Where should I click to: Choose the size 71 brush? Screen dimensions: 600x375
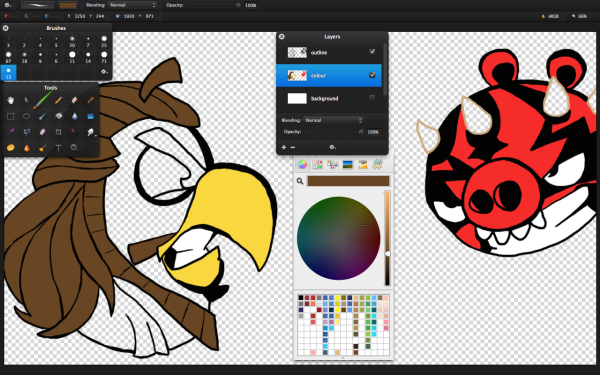104,57
